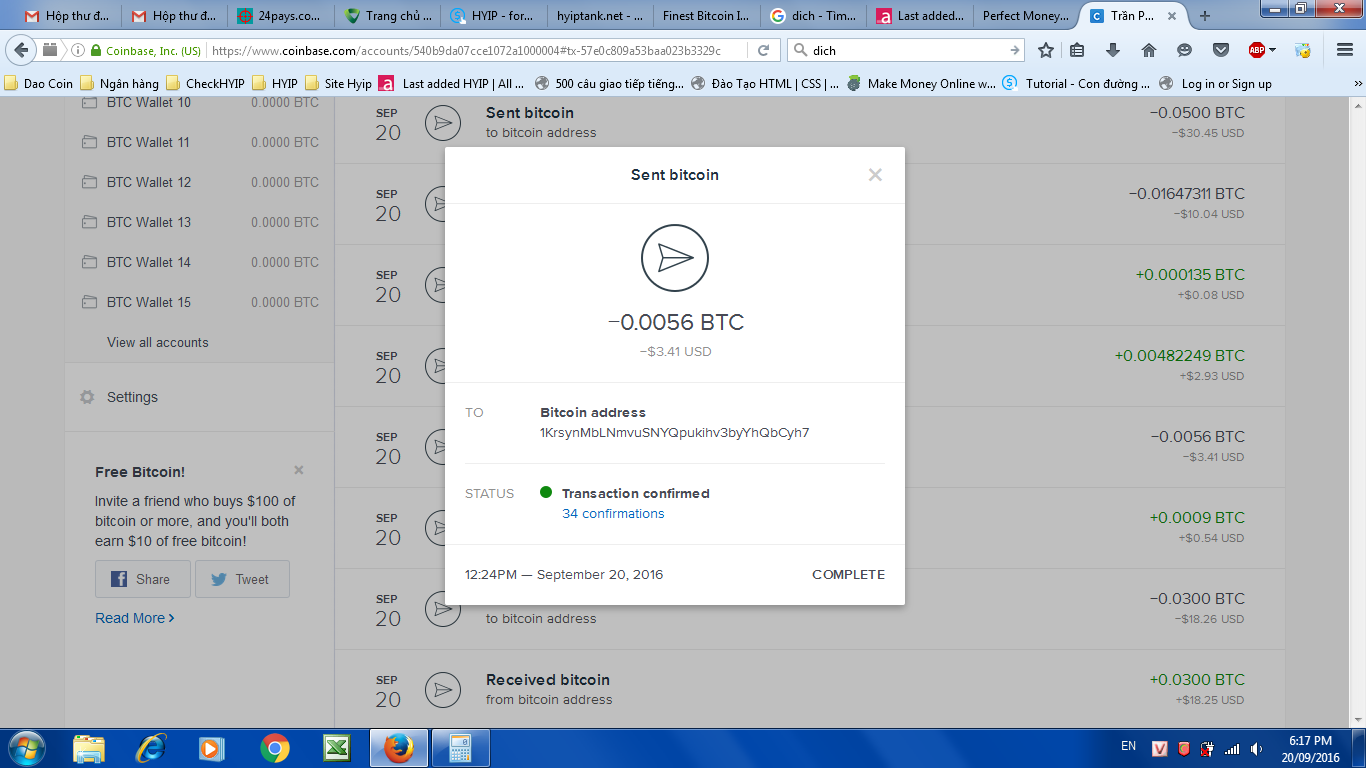Click the Settings gear icon

87,397
